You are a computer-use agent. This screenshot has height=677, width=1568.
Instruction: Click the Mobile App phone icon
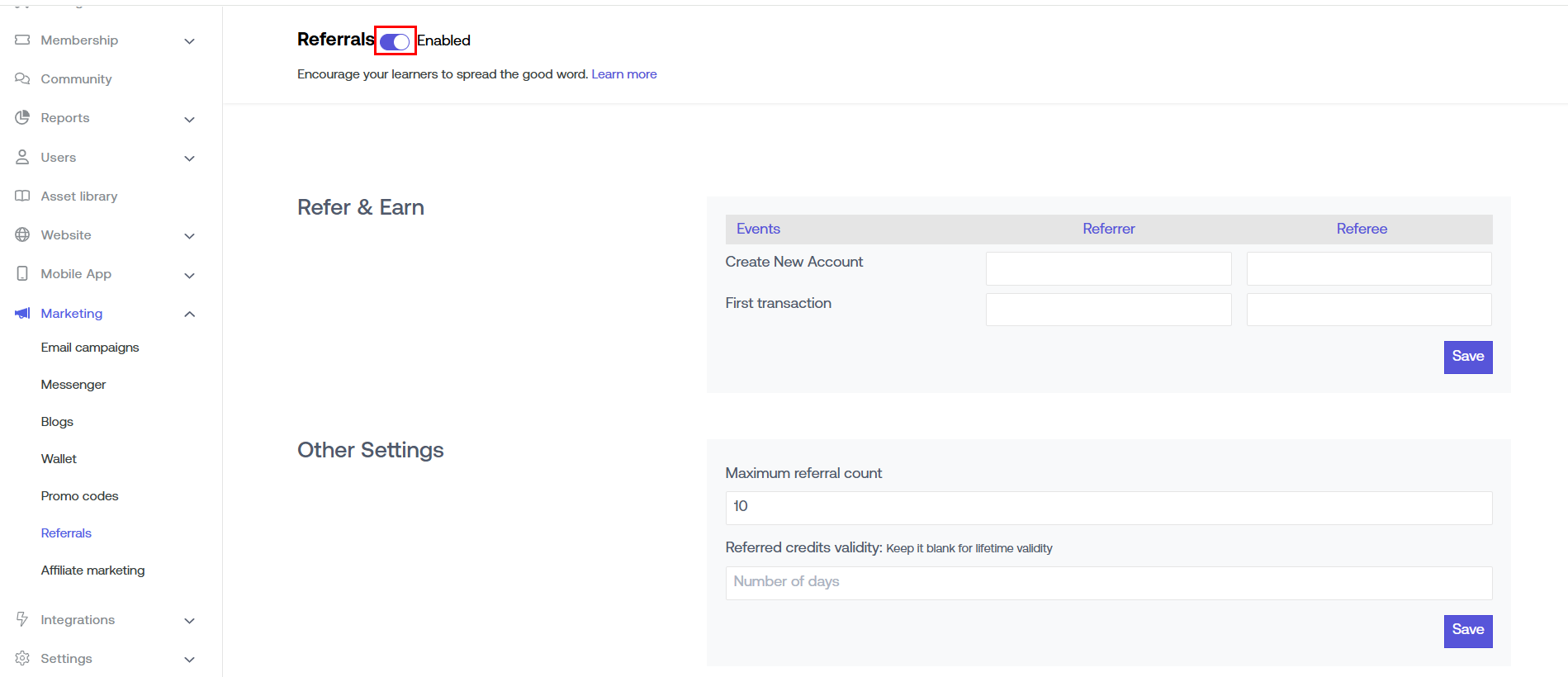pos(22,273)
